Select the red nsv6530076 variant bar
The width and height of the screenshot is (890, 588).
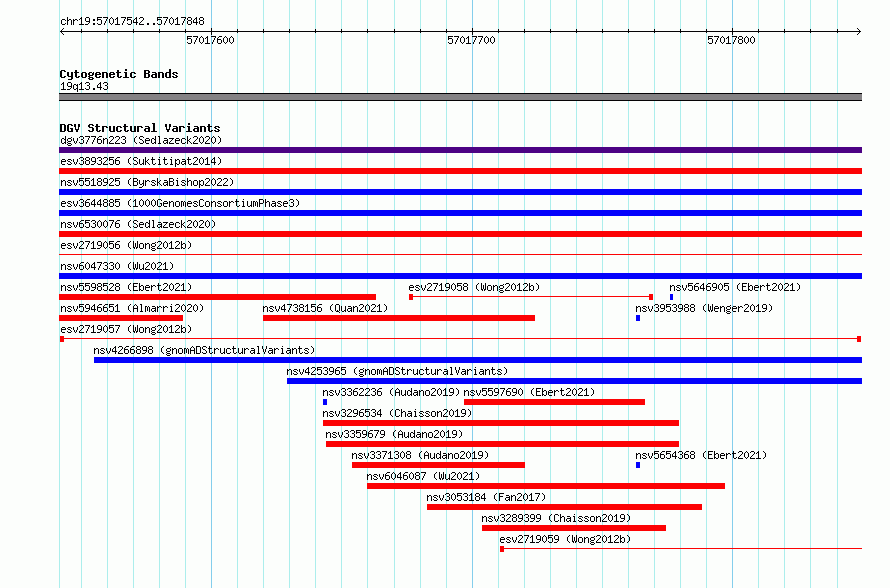(460, 234)
